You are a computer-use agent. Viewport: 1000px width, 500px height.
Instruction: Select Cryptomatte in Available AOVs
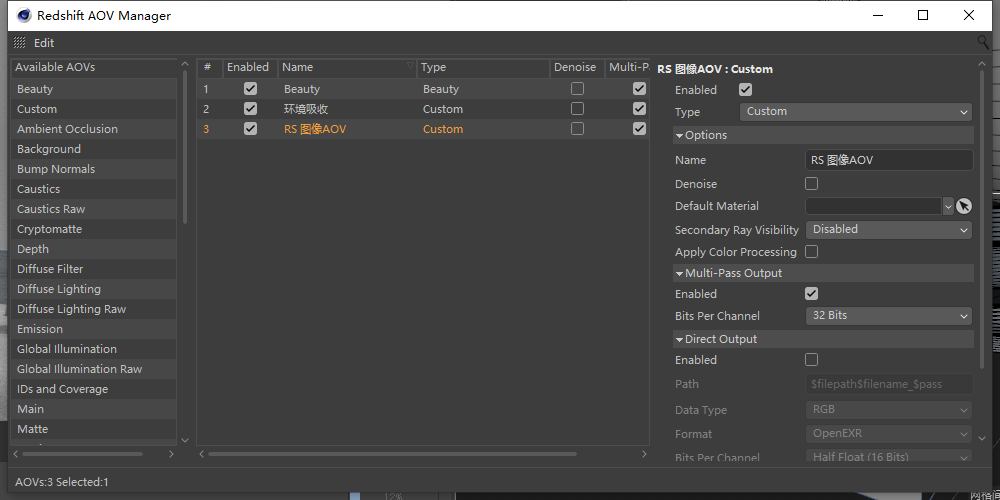click(94, 229)
